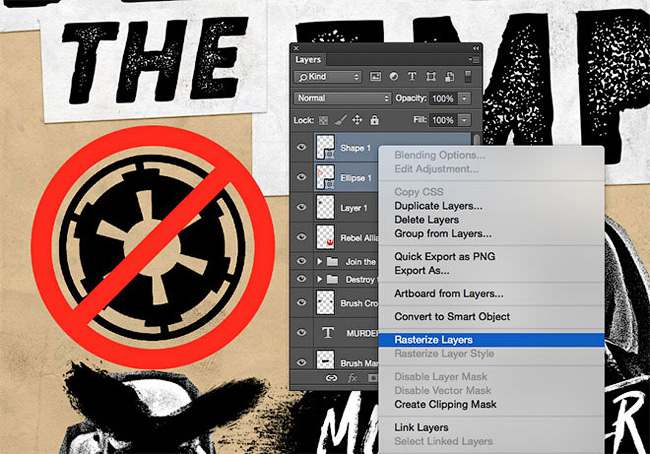Open the Opacity slider dropdown arrow

(x=465, y=99)
